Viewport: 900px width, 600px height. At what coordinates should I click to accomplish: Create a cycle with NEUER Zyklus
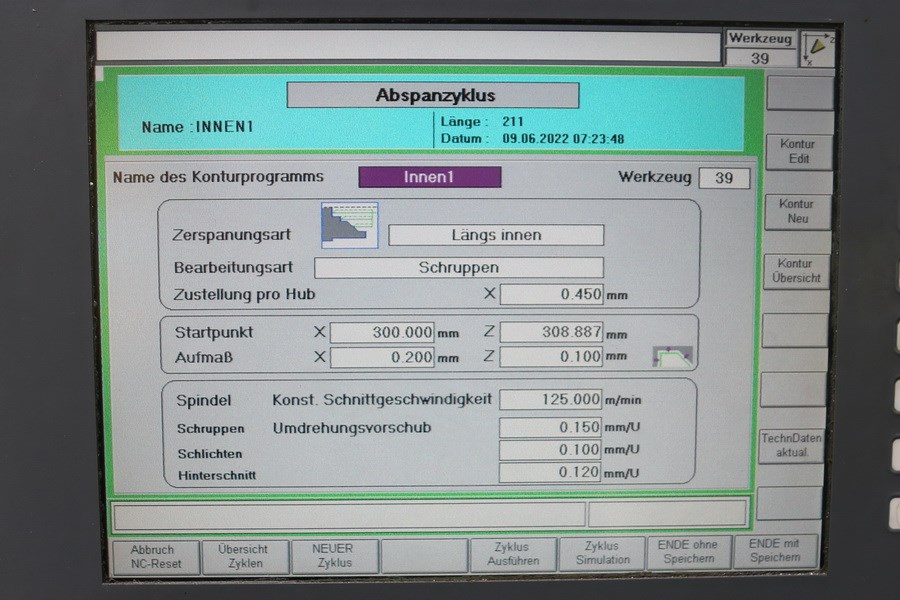click(x=335, y=556)
